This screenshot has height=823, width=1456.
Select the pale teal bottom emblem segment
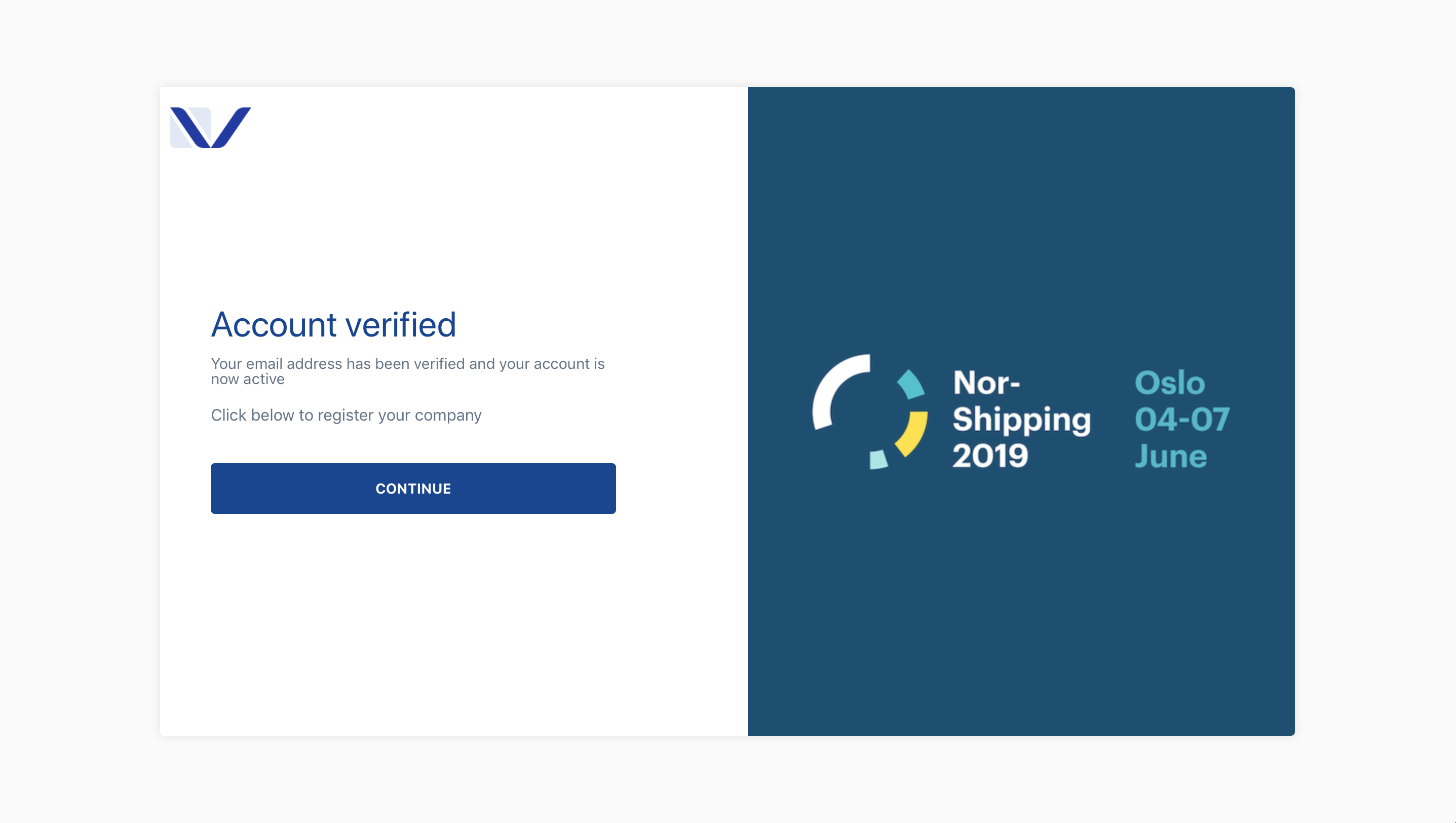pos(878,460)
